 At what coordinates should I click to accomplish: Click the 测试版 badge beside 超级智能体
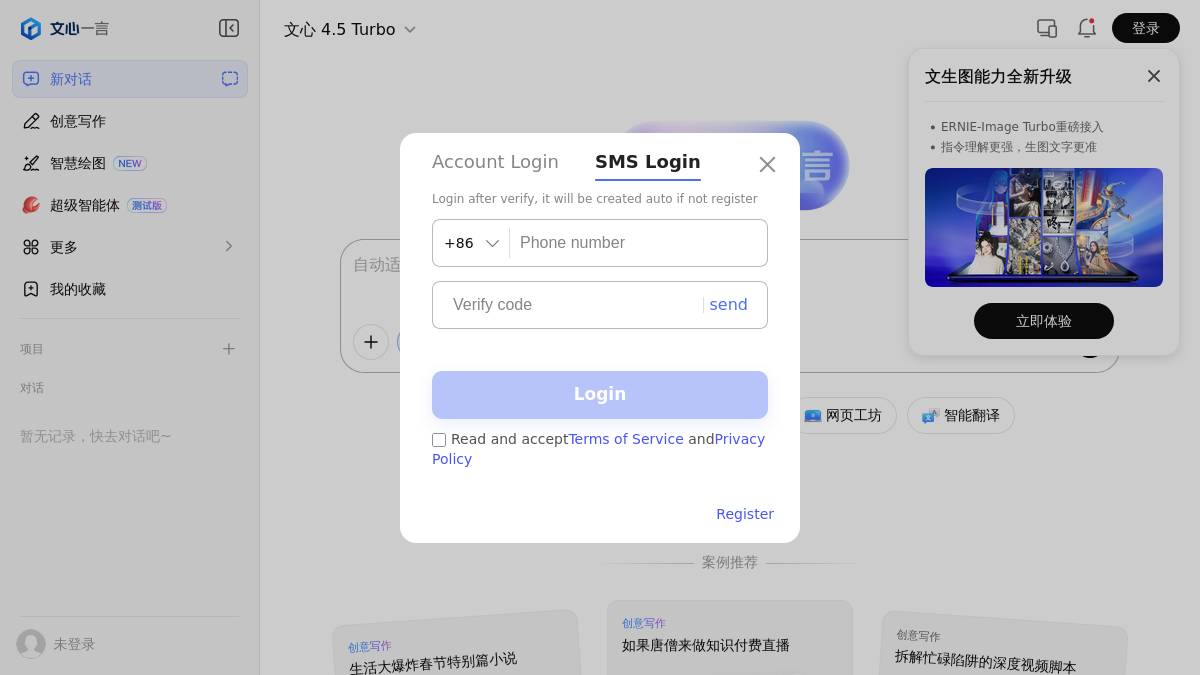pos(147,205)
